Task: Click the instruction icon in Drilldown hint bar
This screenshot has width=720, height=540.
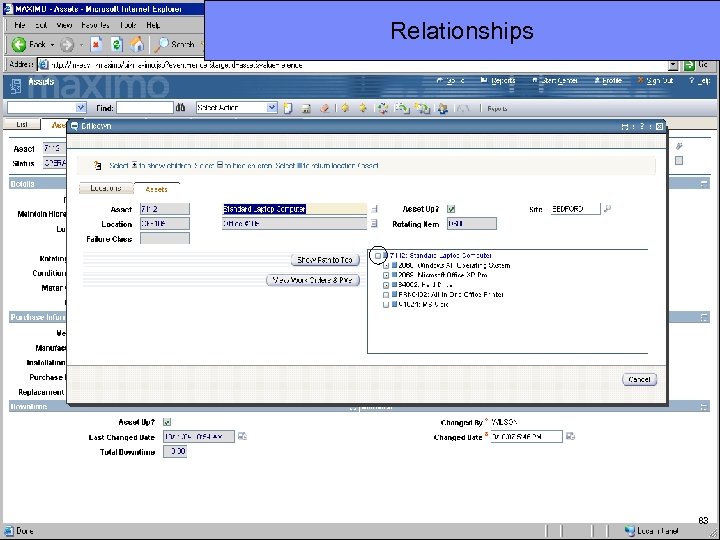Action: [x=97, y=165]
